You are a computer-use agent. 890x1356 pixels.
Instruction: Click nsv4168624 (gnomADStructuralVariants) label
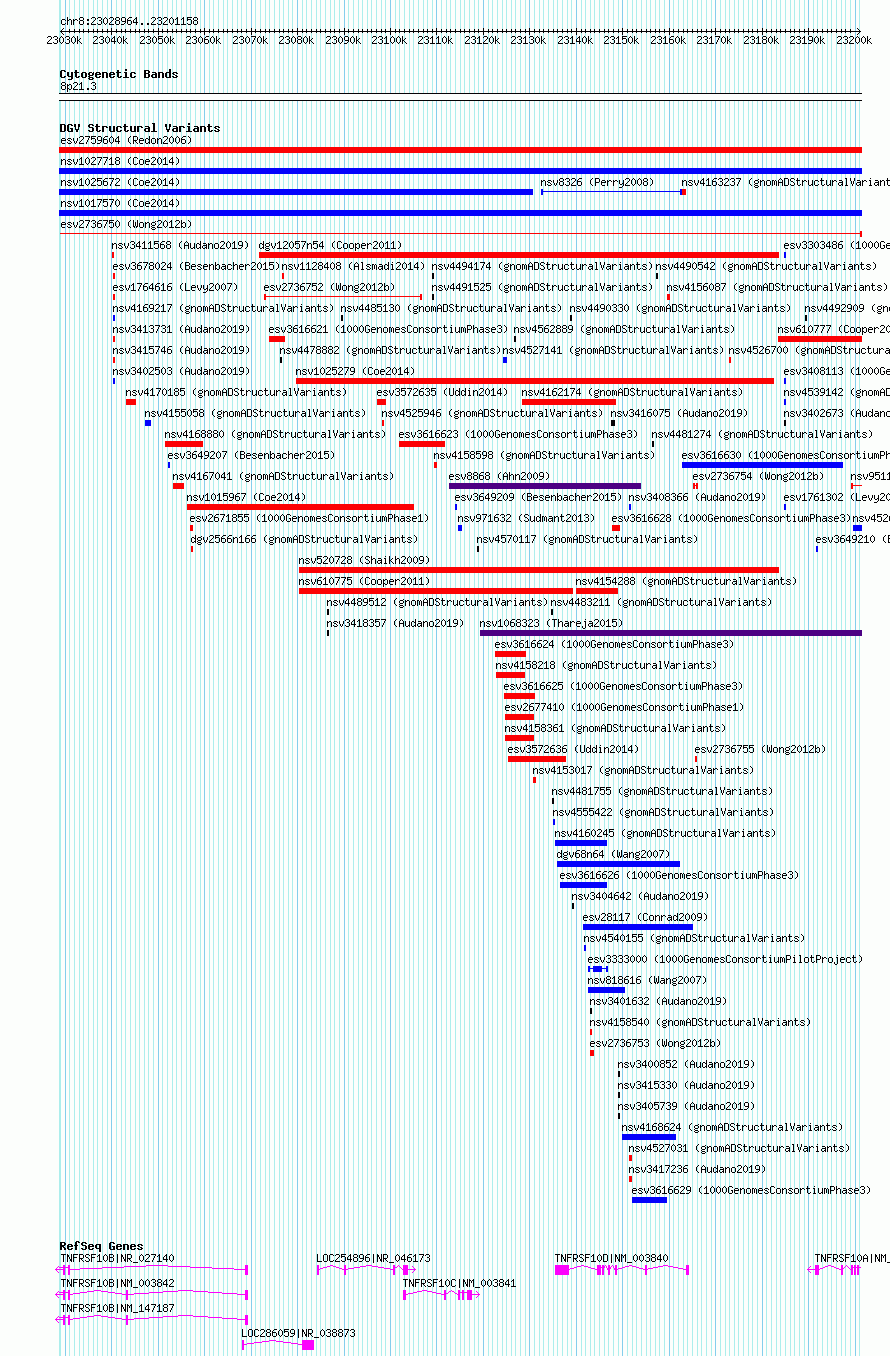tap(732, 1127)
